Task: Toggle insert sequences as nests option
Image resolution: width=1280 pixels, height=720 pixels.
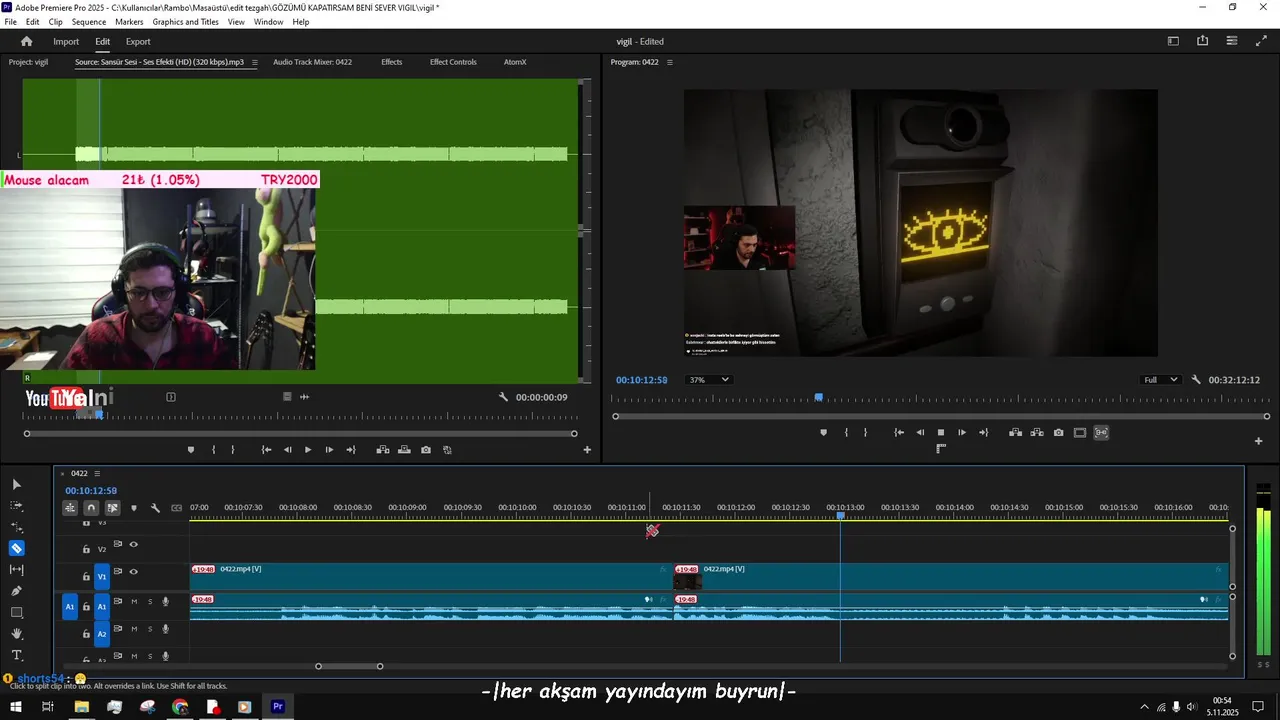Action: [70, 508]
